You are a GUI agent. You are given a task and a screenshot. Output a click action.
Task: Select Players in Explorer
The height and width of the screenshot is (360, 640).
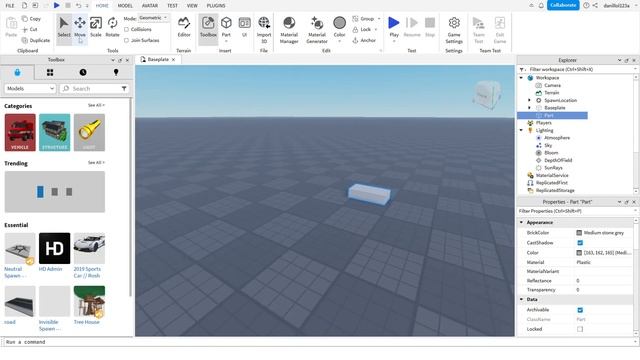(x=544, y=123)
